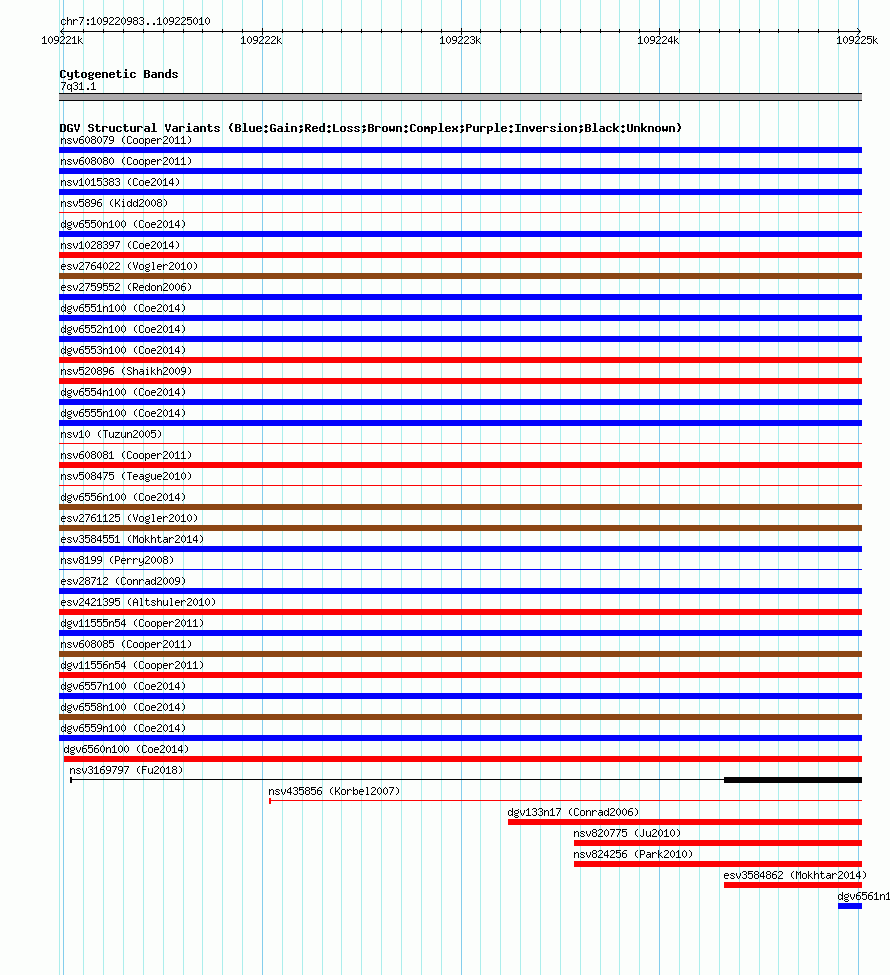Open nsv820775 (Ju2010) variant label
Image resolution: width=890 pixels, height=975 pixels.
click(627, 833)
